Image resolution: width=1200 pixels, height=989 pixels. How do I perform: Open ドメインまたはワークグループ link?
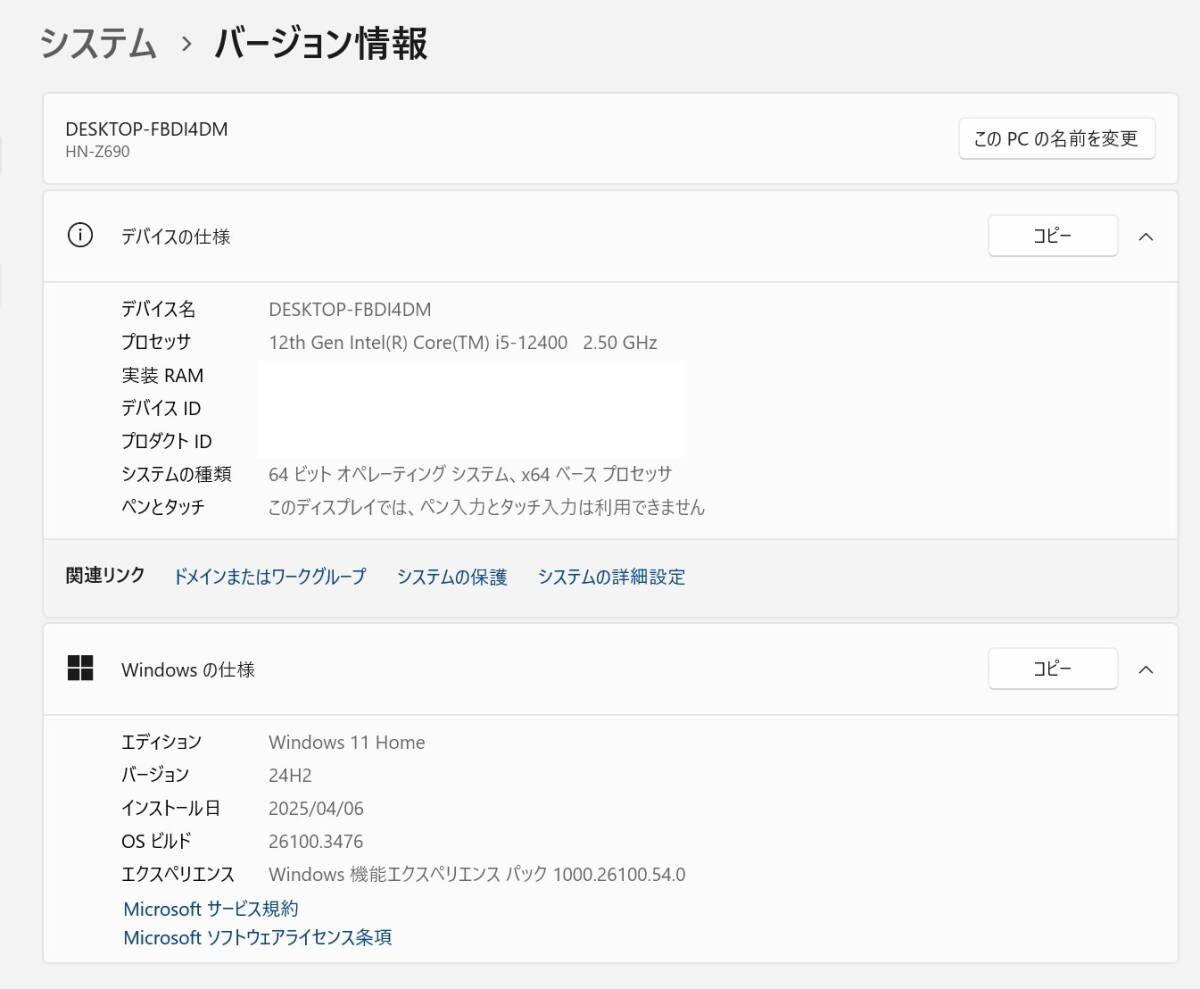(270, 576)
